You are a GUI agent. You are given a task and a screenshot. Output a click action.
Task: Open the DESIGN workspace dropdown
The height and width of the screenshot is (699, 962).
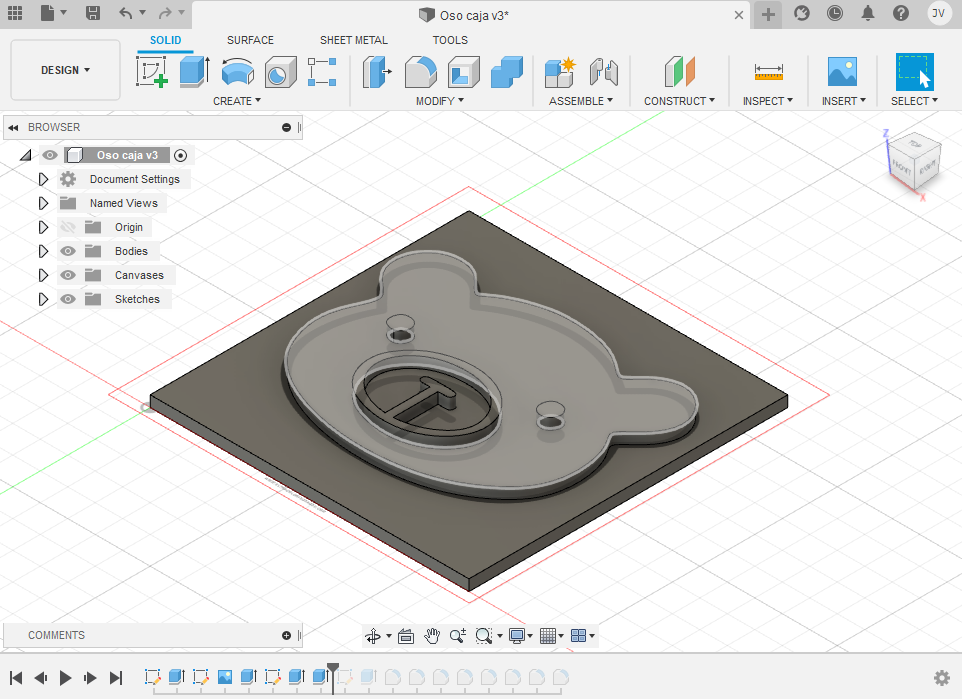tap(66, 70)
